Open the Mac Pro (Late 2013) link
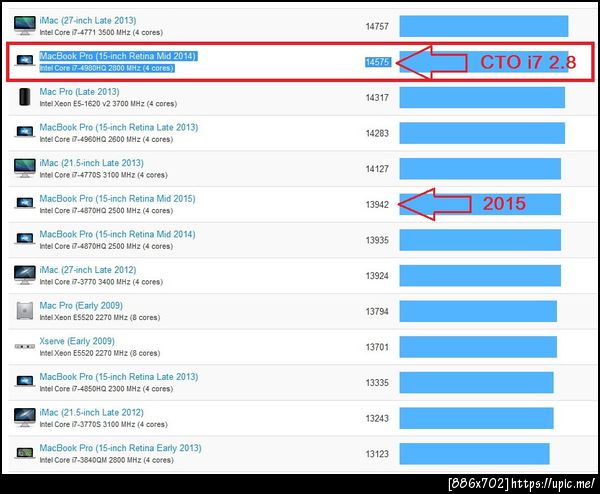Screen dimensions: 600x494 coord(79,92)
